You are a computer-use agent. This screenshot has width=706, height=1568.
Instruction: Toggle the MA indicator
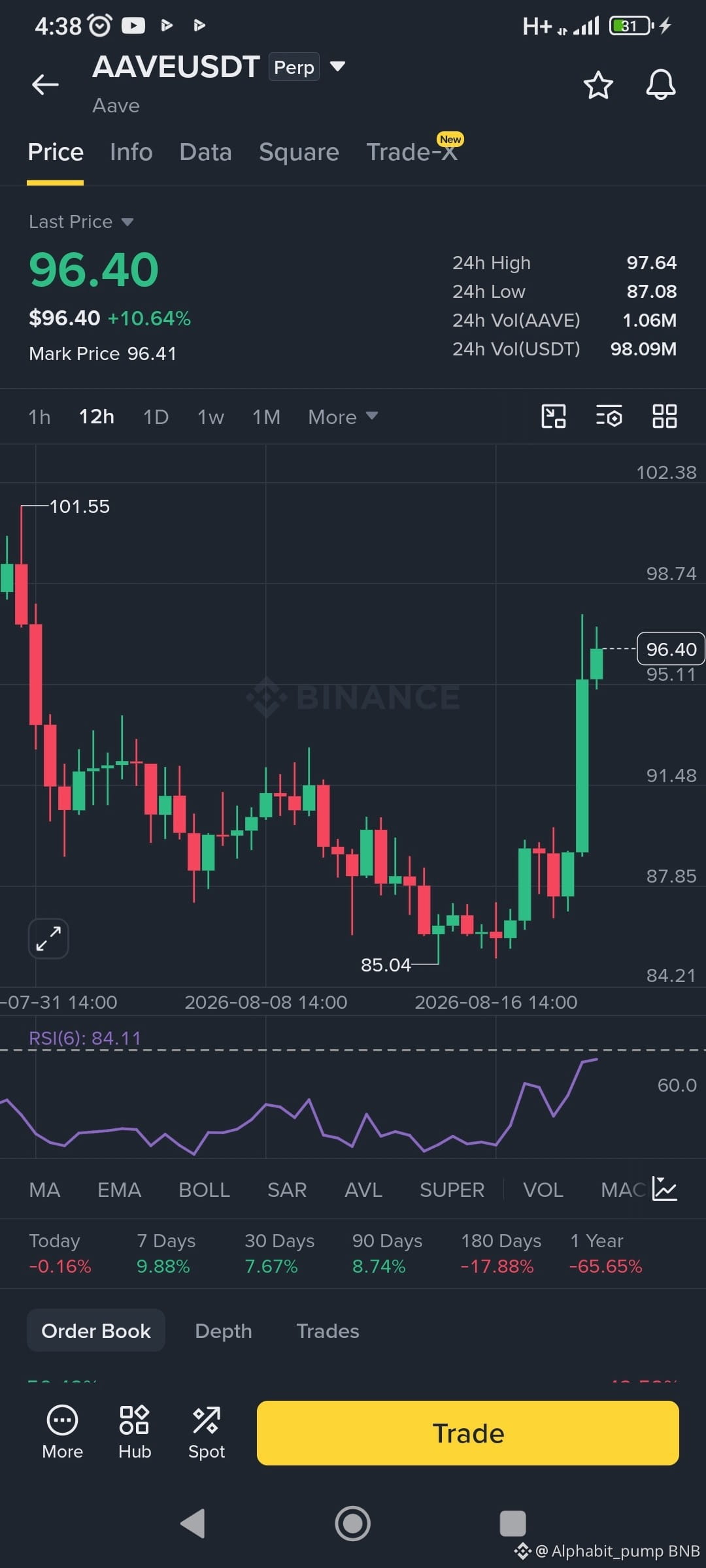click(44, 1190)
